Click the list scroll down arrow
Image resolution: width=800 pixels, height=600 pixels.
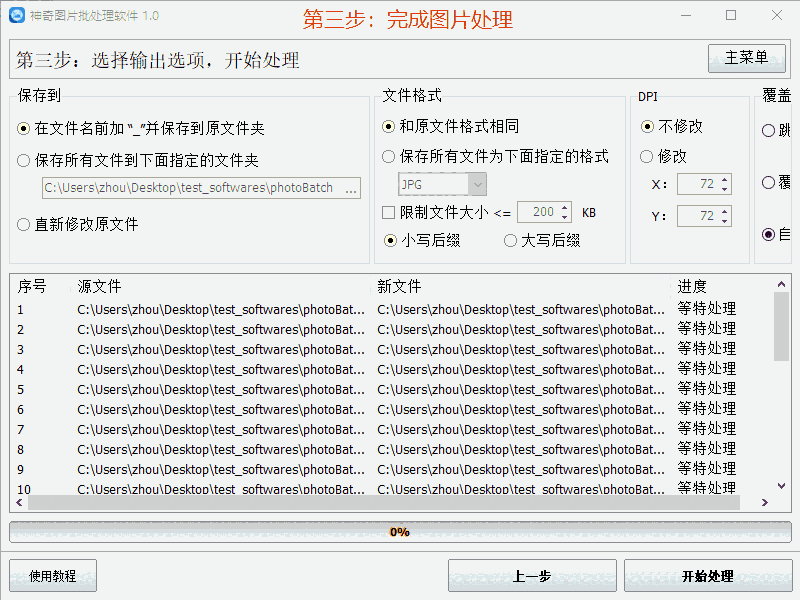(x=781, y=486)
